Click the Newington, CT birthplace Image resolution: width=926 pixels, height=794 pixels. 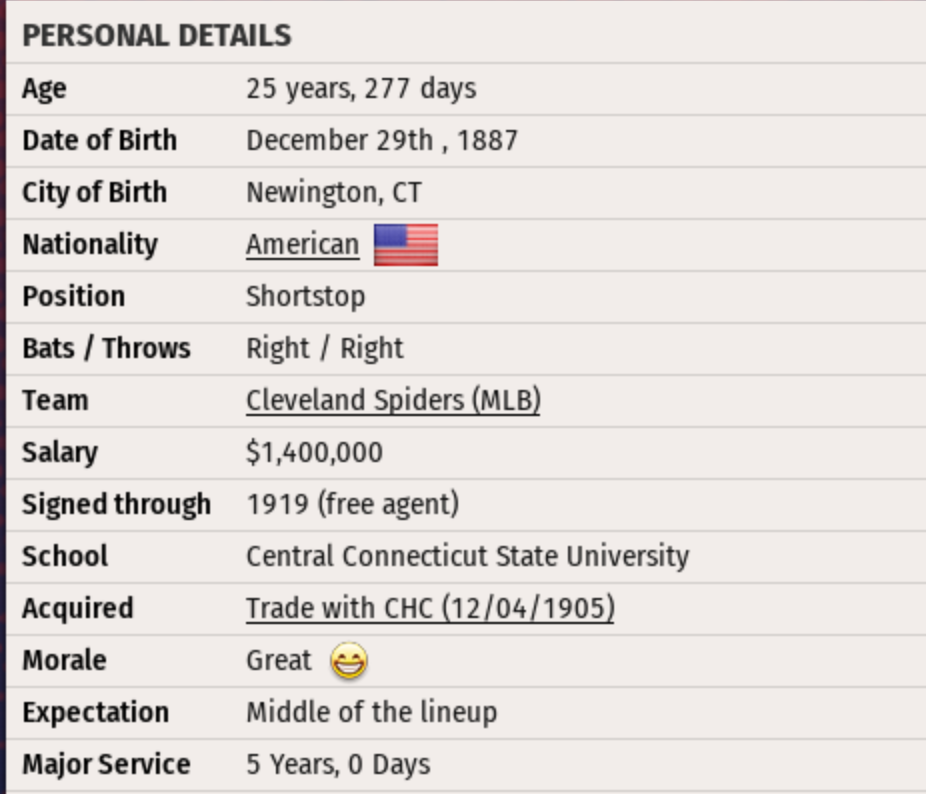tap(334, 193)
